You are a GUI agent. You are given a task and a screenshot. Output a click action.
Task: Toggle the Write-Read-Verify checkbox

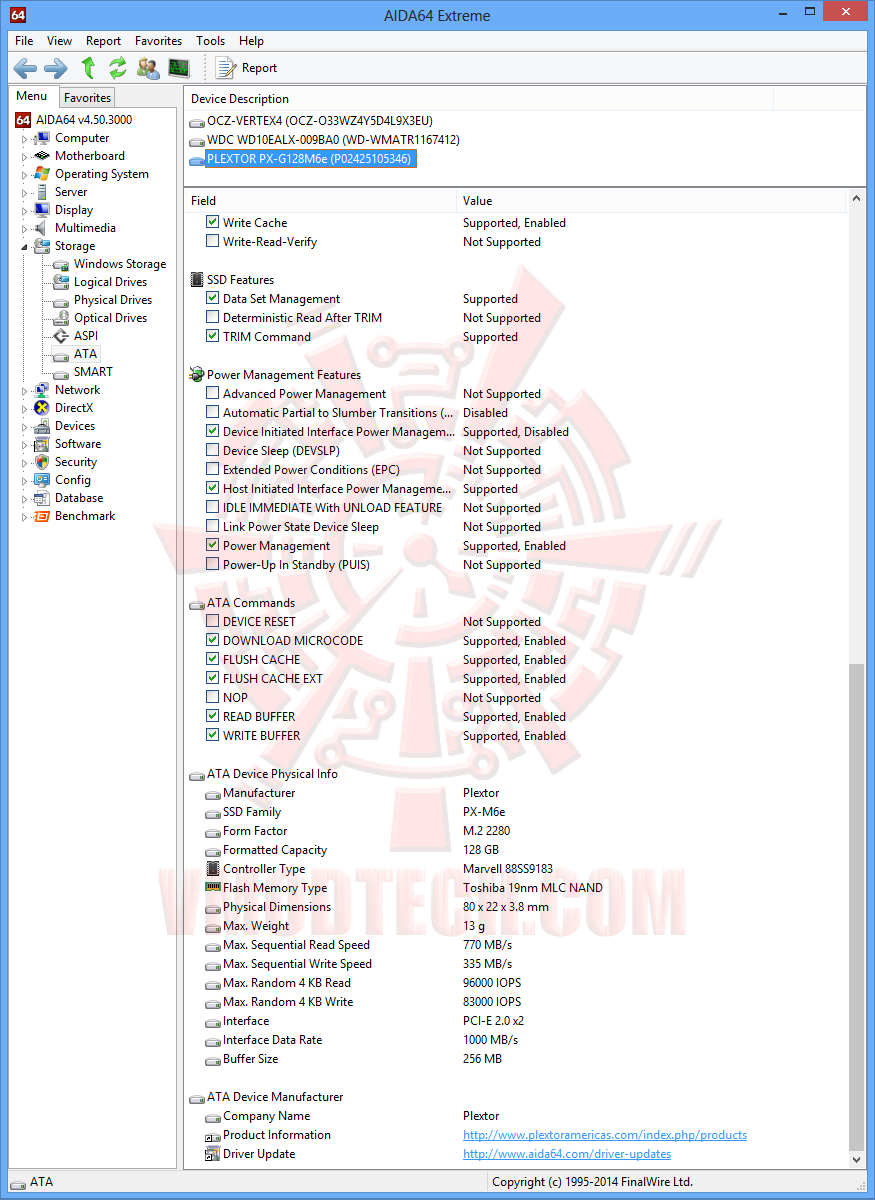212,241
